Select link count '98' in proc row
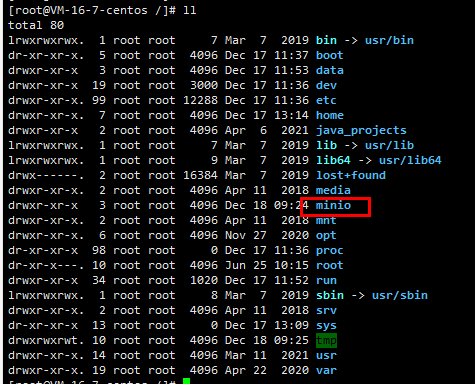 click(99, 250)
